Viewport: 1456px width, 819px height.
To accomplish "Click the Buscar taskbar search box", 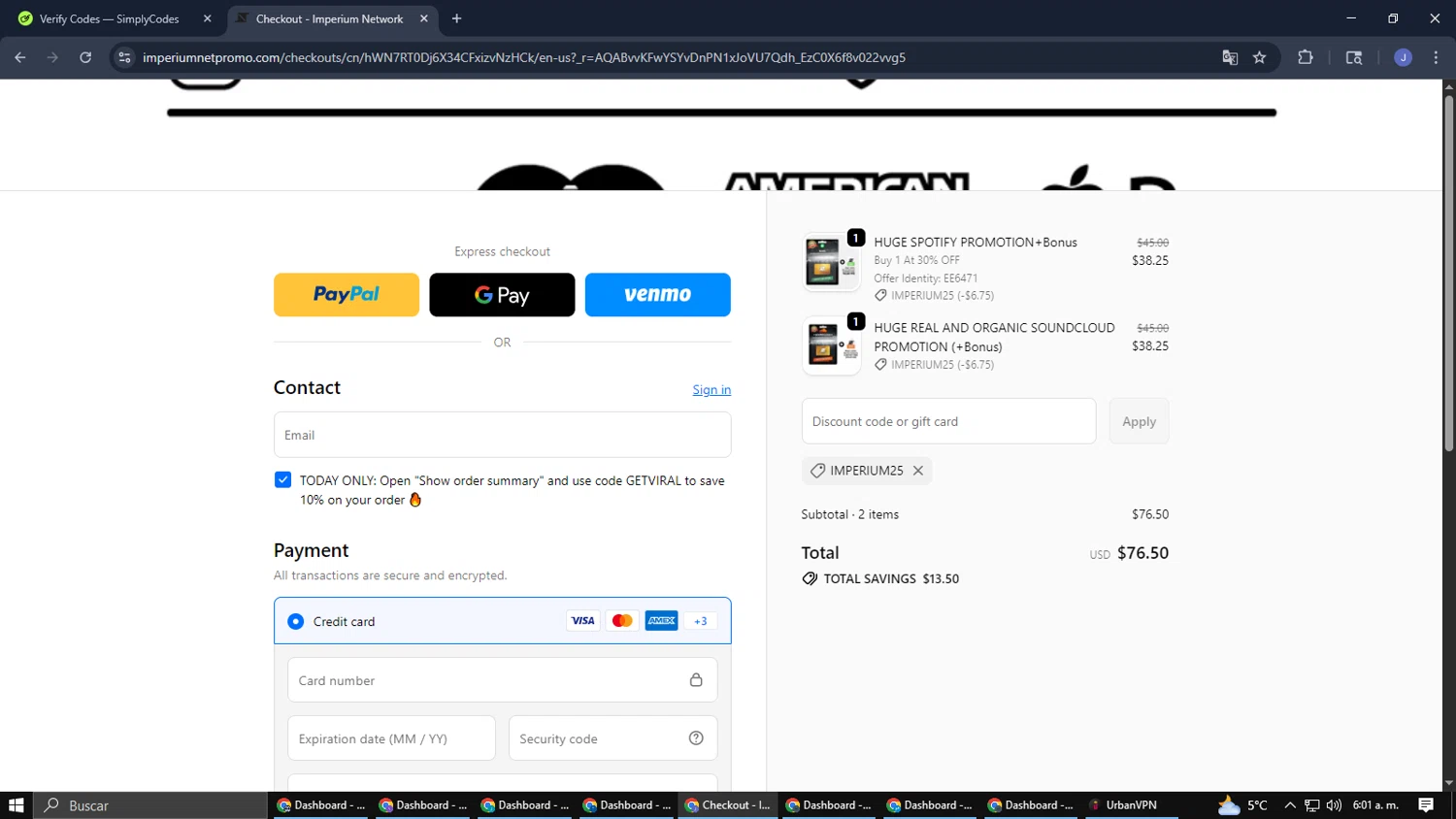I will tap(150, 805).
